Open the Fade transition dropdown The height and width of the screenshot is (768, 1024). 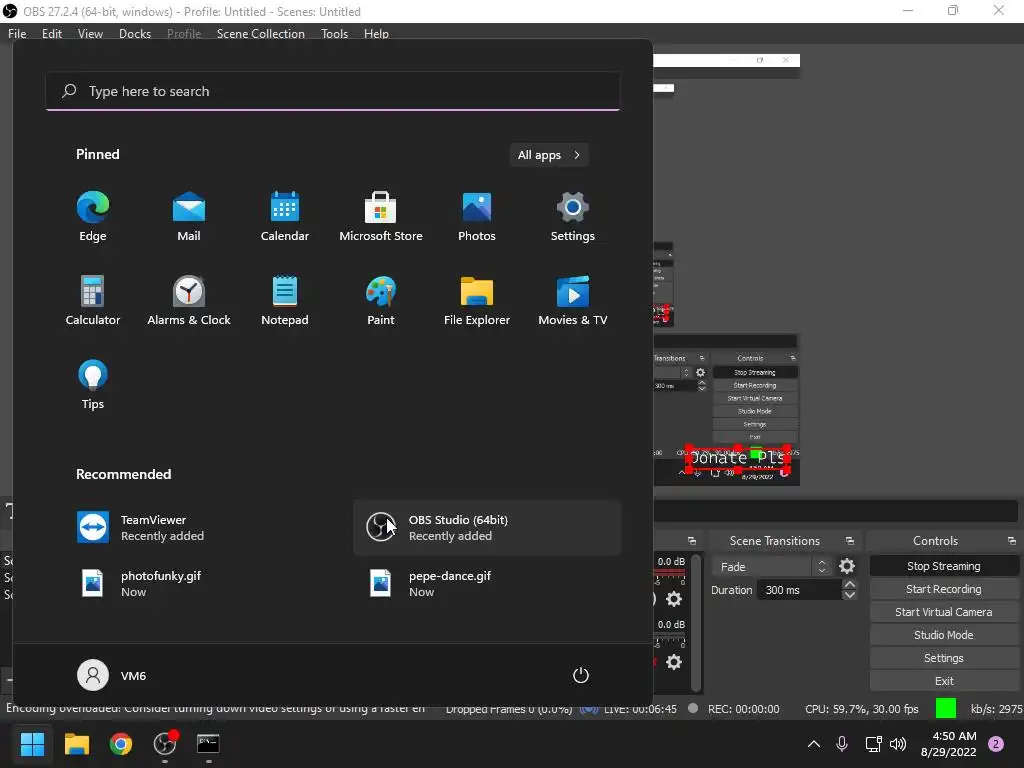tap(771, 567)
